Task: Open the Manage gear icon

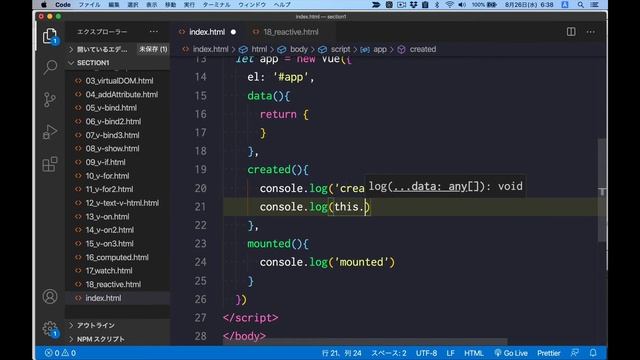Action: (x=50, y=329)
